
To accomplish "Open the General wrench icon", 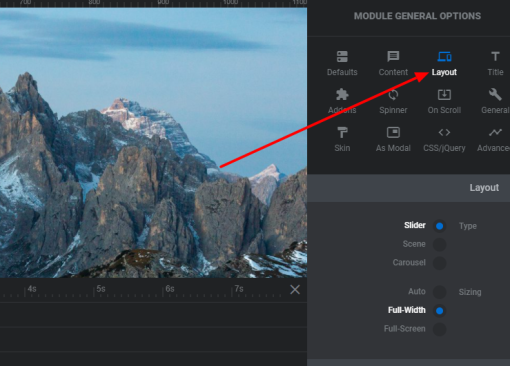I will pyautogui.click(x=495, y=95).
